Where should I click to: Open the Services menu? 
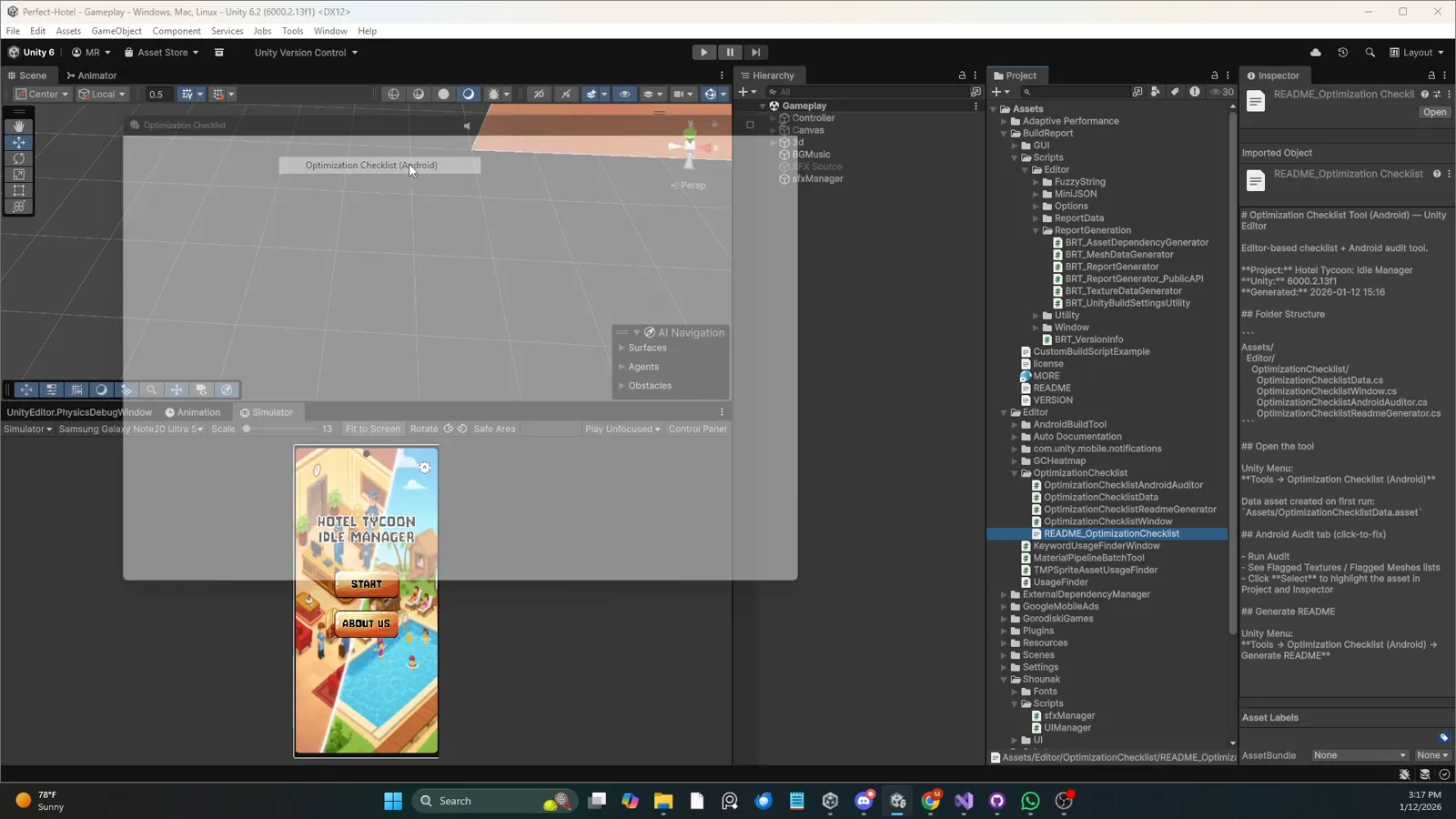227,31
